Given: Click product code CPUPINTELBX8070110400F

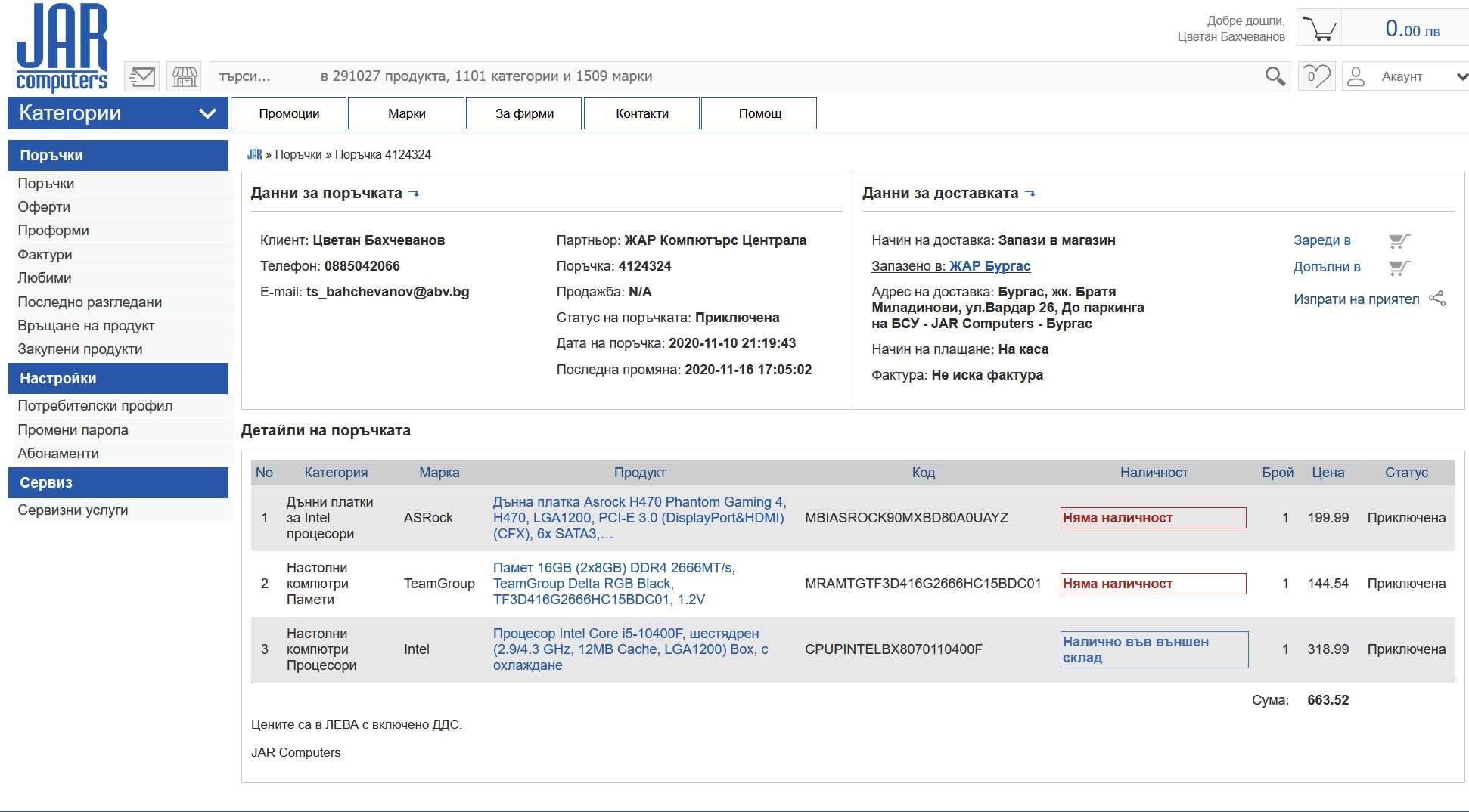Looking at the screenshot, I should tap(893, 649).
